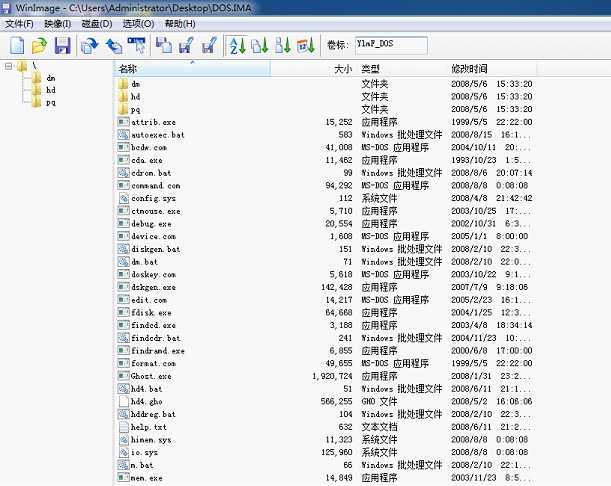Select the ctmouse.exe file name
The image size is (611, 486).
pyautogui.click(x=155, y=211)
